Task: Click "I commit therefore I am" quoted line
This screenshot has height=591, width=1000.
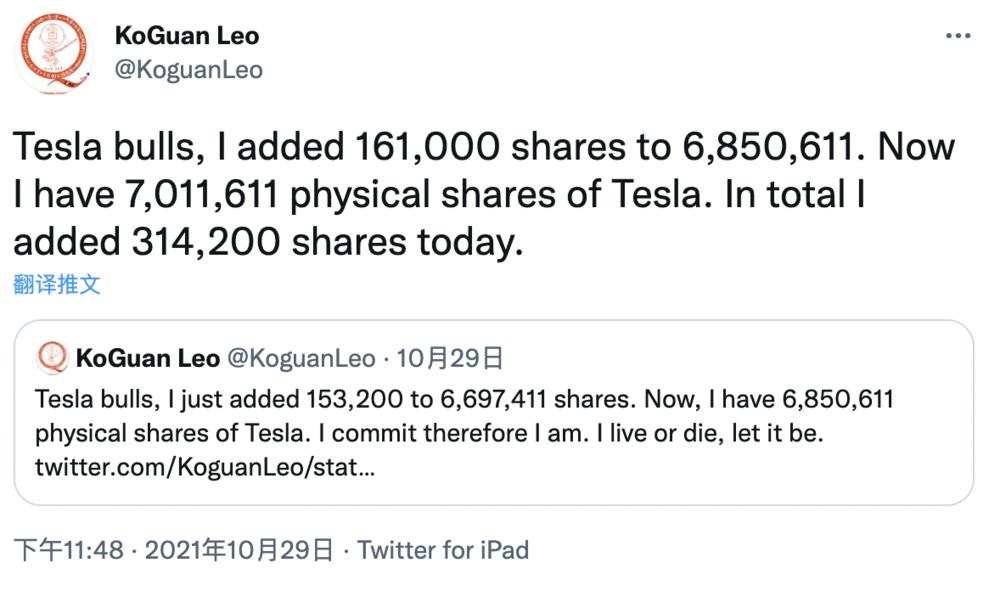Action: click(x=453, y=434)
